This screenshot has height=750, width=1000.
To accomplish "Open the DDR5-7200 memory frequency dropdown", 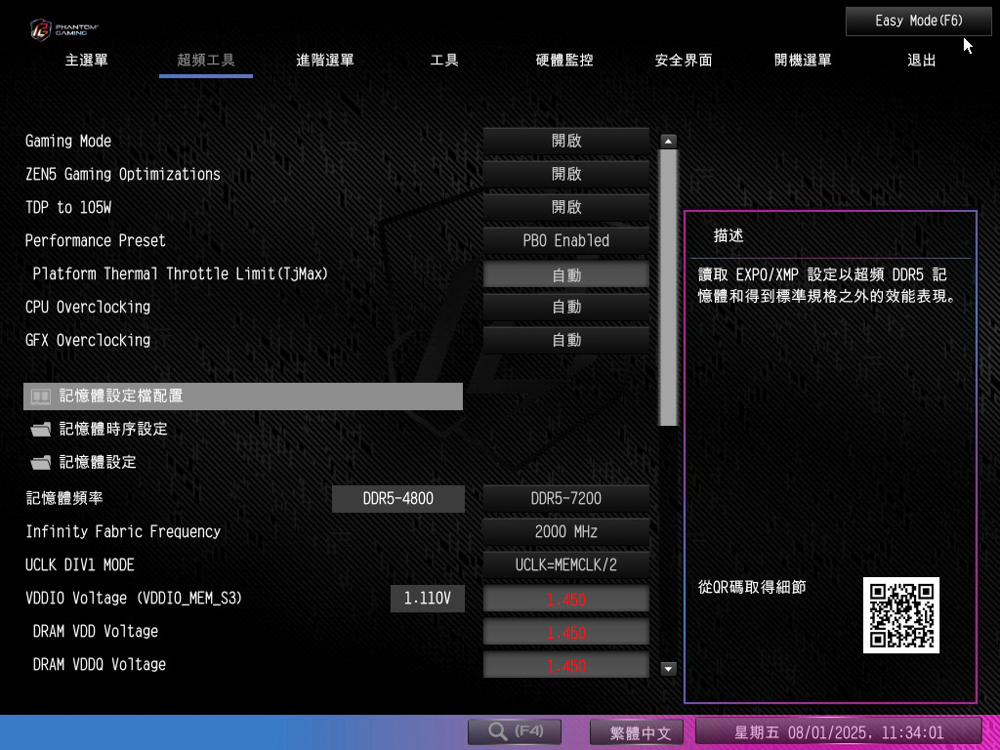I will tap(566, 499).
